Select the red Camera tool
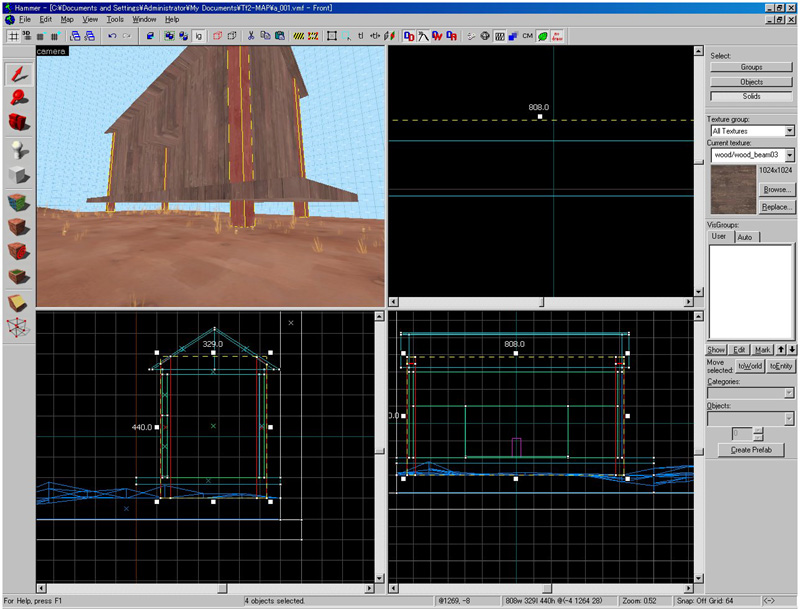 coord(19,122)
